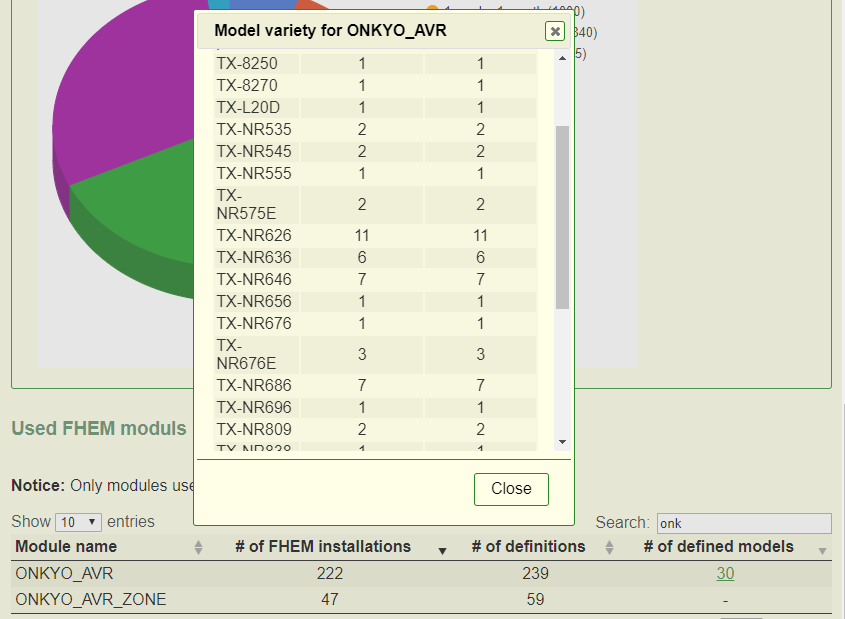
Task: Open the Show entries count dropdown
Action: click(x=78, y=522)
